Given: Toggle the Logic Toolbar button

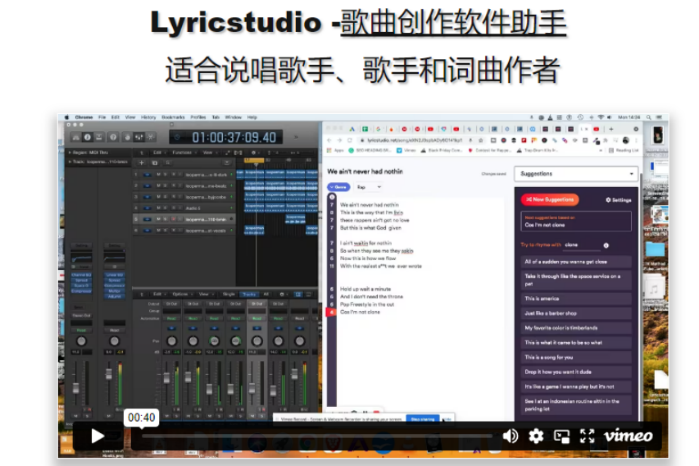Looking at the screenshot, I should [99, 137].
